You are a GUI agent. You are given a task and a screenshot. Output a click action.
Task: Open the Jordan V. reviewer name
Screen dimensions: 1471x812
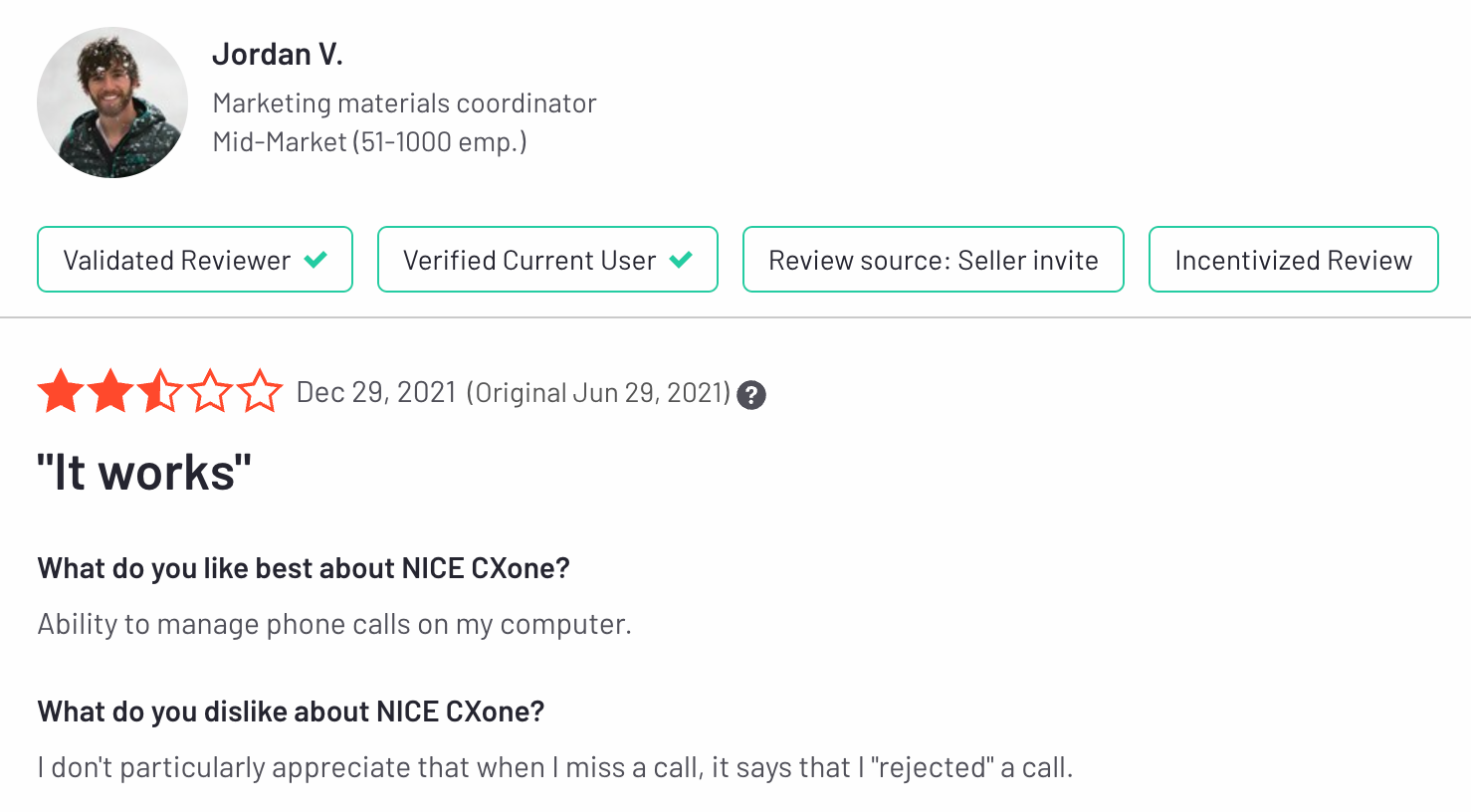(x=278, y=54)
